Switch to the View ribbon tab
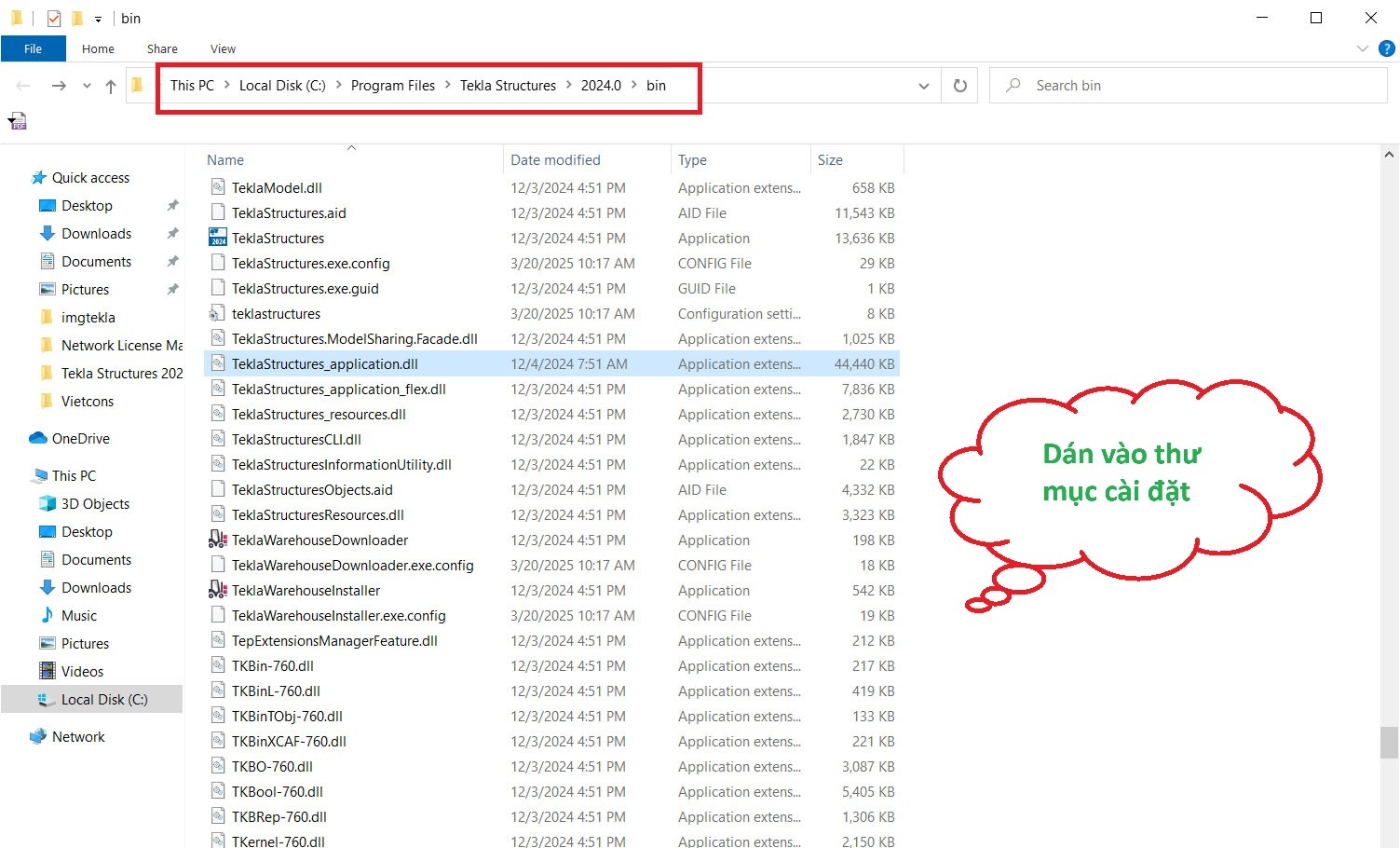The image size is (1400, 848). click(223, 48)
